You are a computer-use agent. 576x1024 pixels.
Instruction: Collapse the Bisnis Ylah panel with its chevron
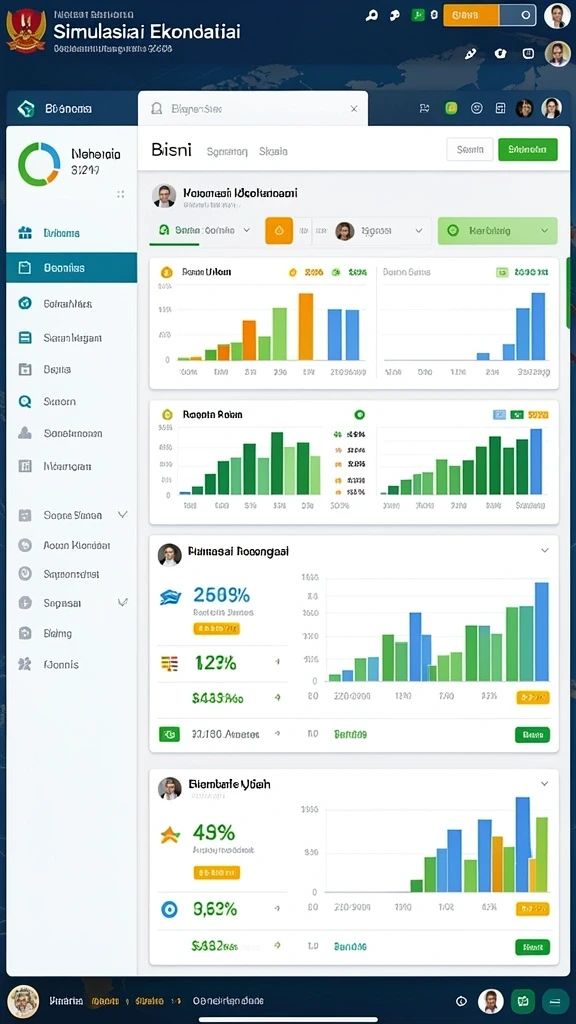pyautogui.click(x=545, y=784)
